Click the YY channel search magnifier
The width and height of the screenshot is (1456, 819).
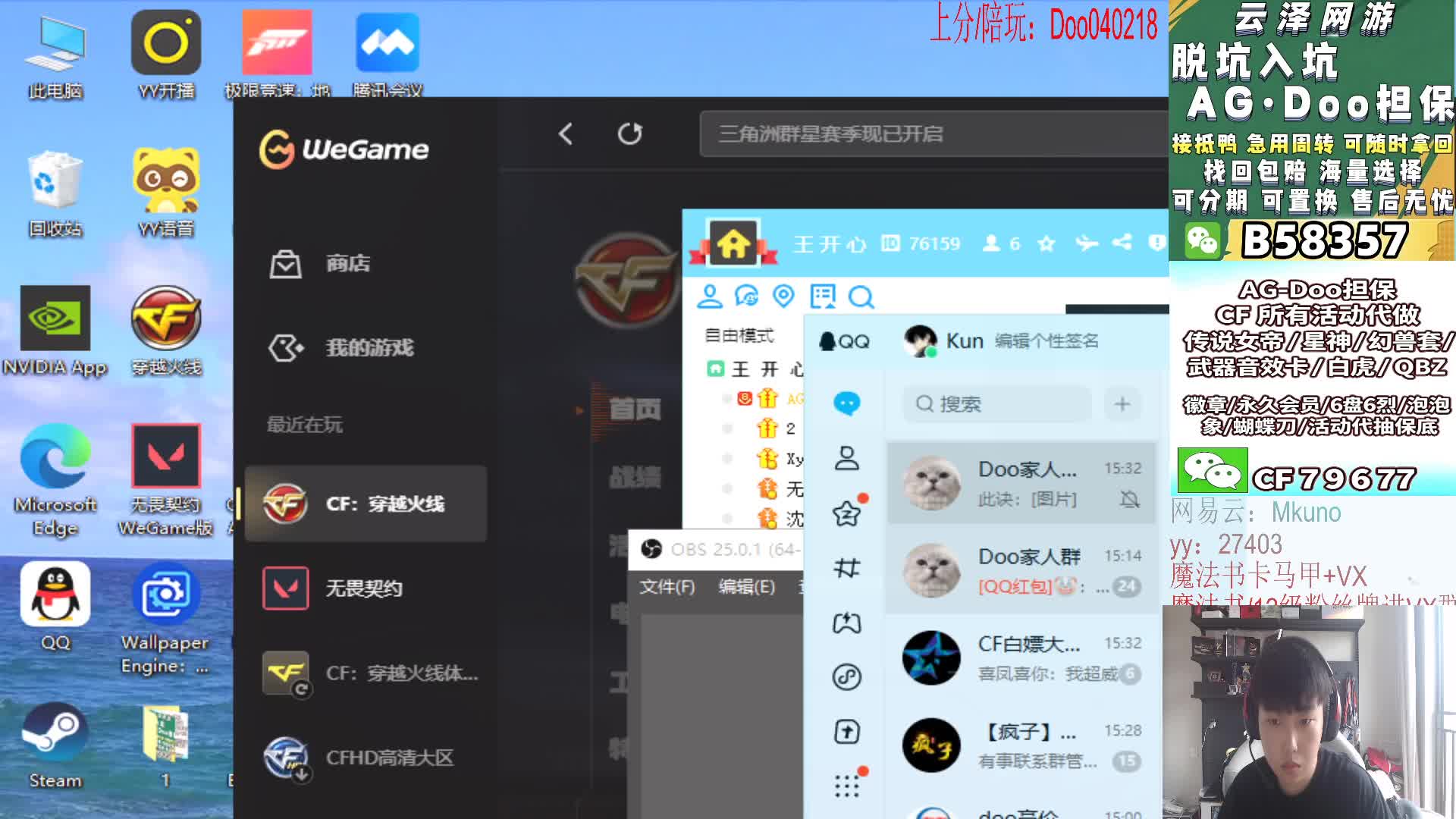pyautogui.click(x=861, y=297)
